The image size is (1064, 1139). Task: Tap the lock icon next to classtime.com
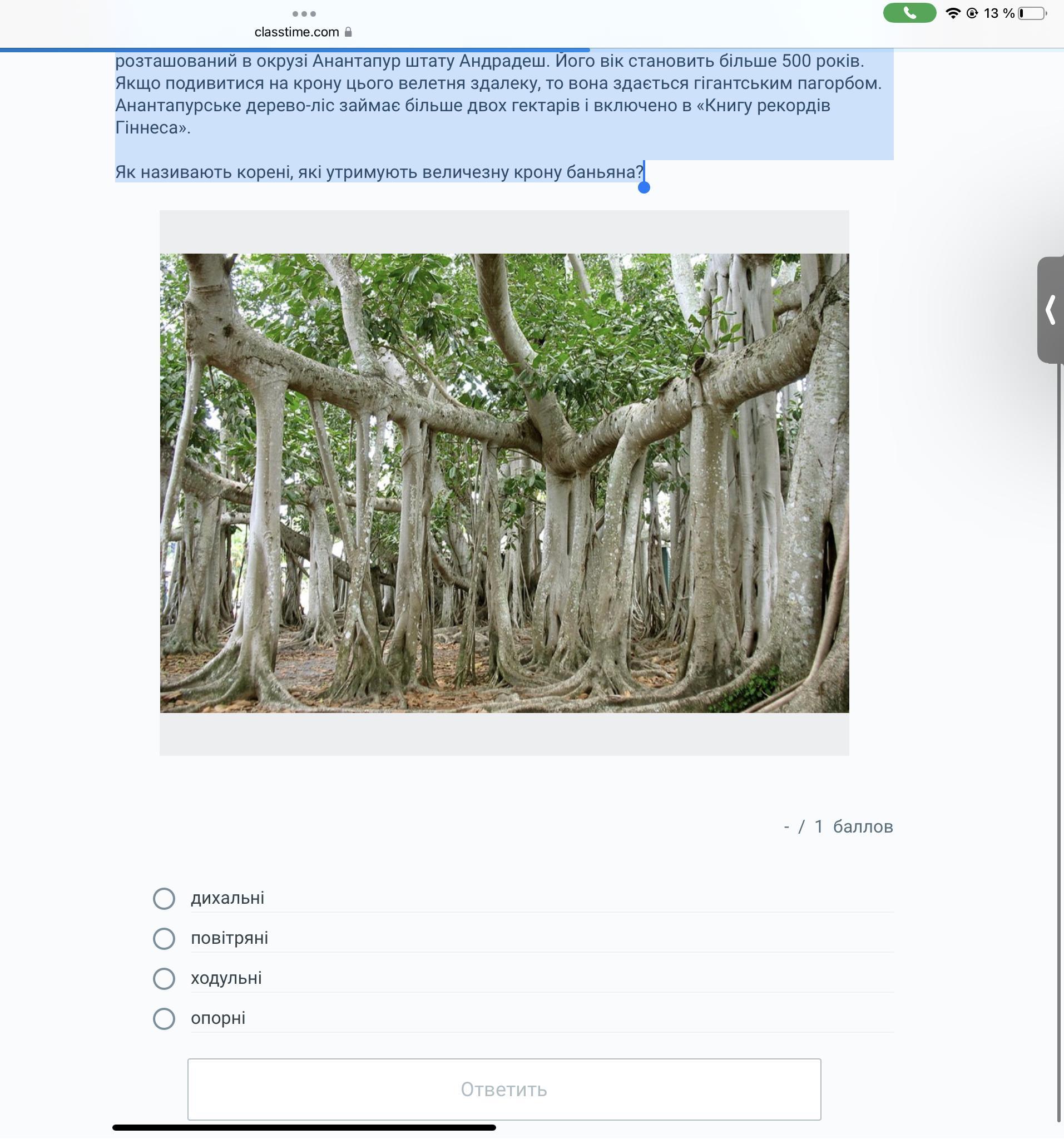(x=348, y=32)
